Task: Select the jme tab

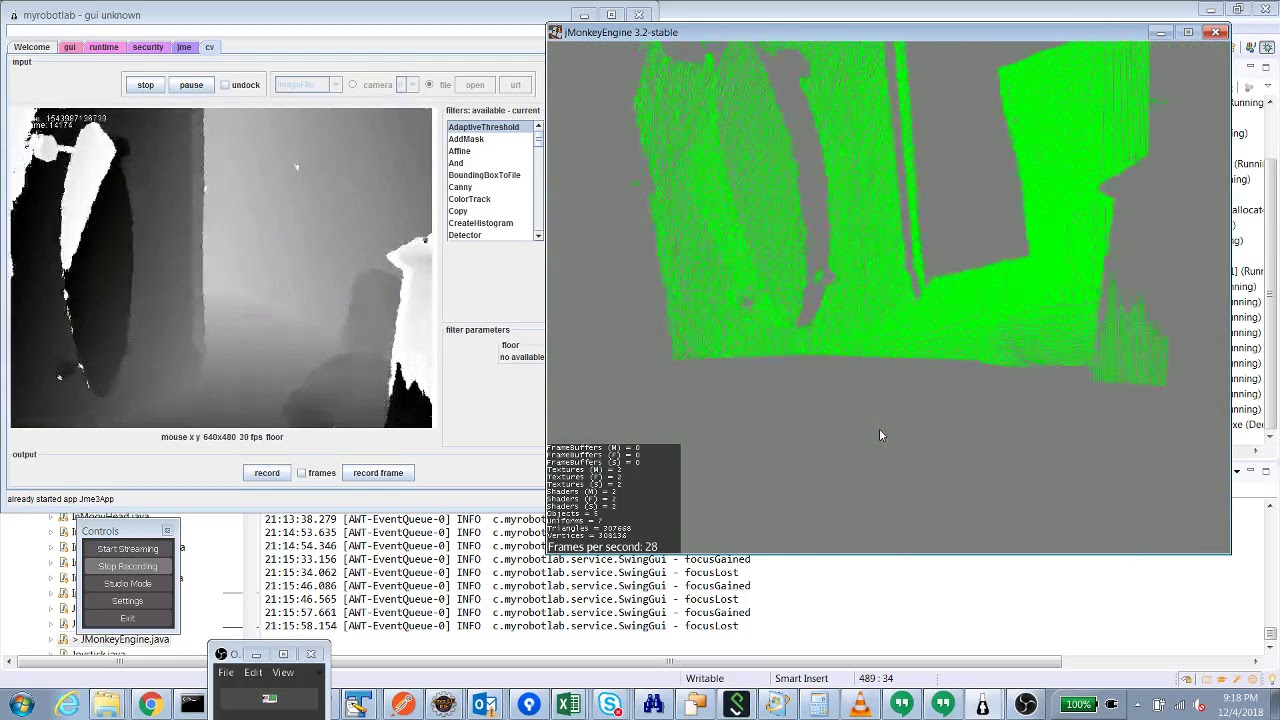Action: click(184, 47)
